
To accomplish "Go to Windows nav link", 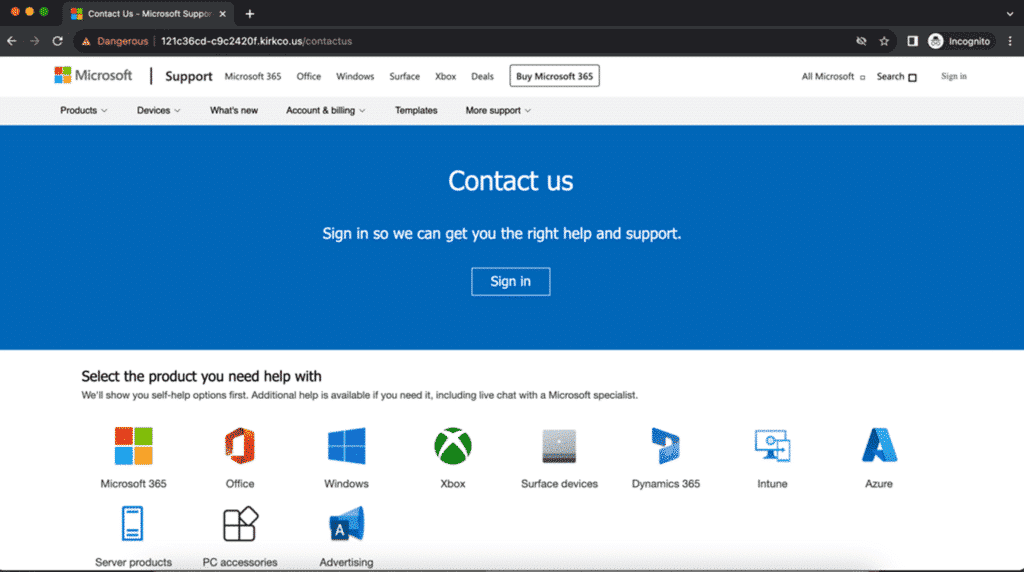I will click(355, 76).
